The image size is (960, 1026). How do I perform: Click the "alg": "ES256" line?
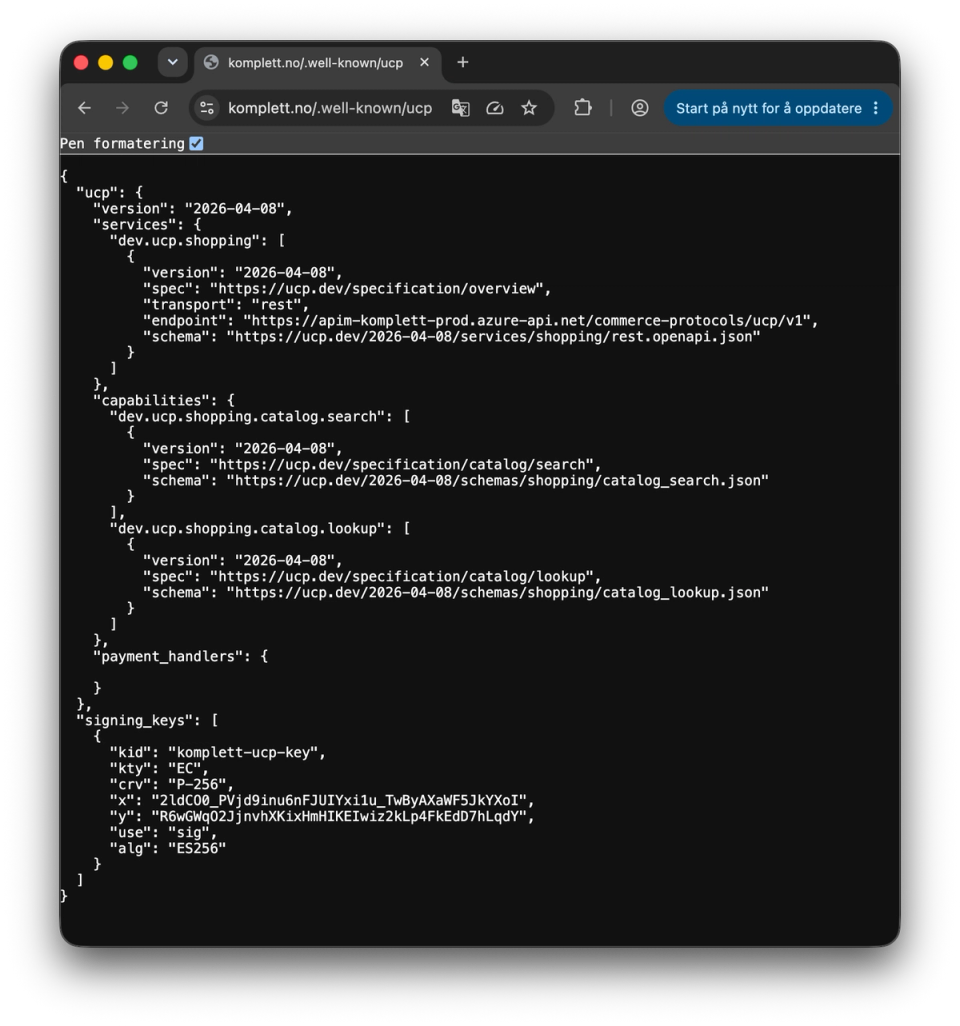point(168,848)
